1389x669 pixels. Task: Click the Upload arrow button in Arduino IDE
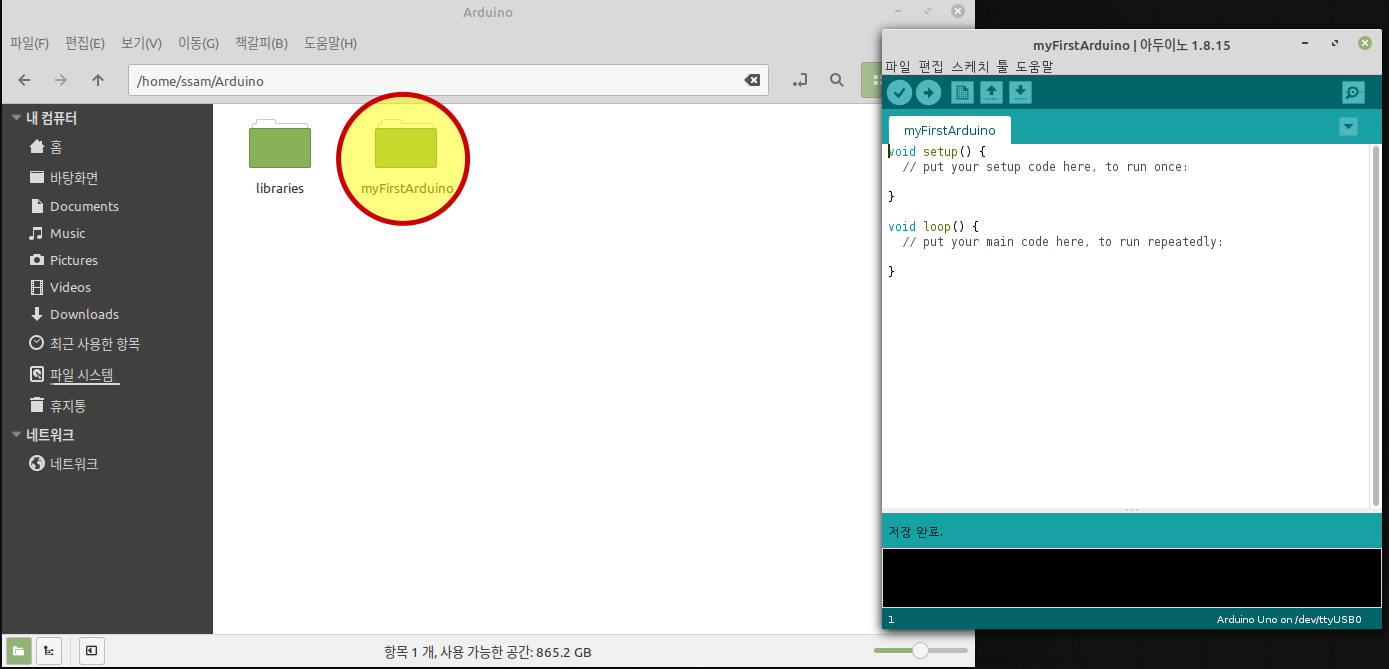(929, 93)
